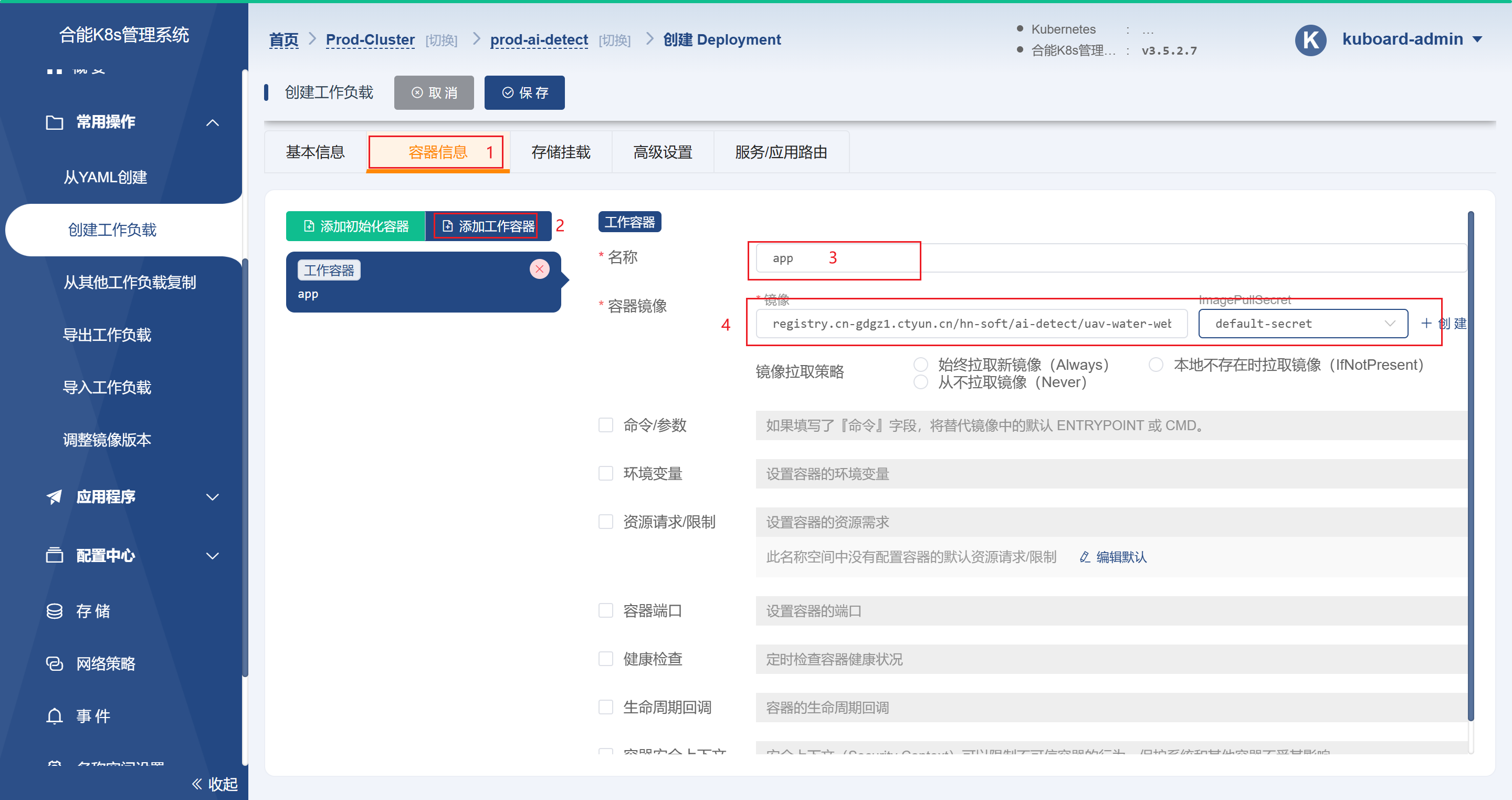1512x800 pixels.
Task: Click the pencil icon beside 编辑默认
Action: point(1085,557)
